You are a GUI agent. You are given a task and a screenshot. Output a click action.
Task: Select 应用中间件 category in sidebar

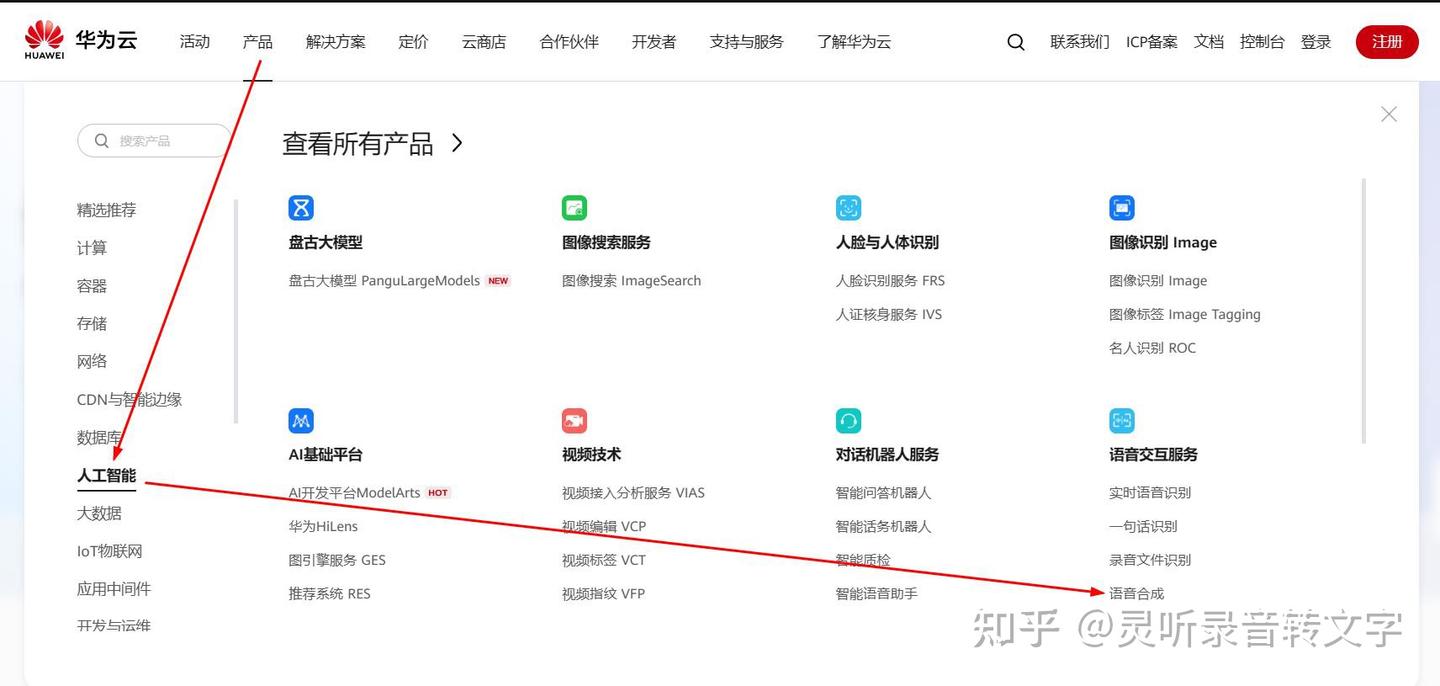click(114, 590)
